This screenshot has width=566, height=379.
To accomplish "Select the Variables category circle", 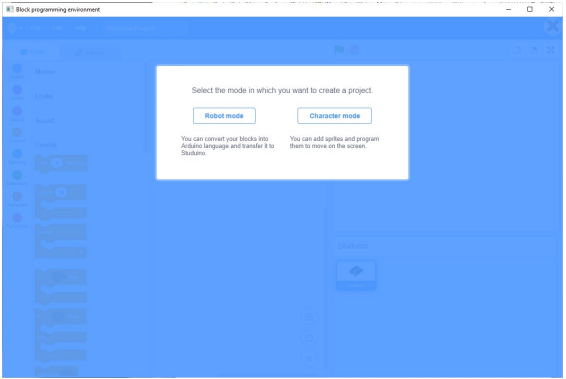I will click(x=17, y=196).
